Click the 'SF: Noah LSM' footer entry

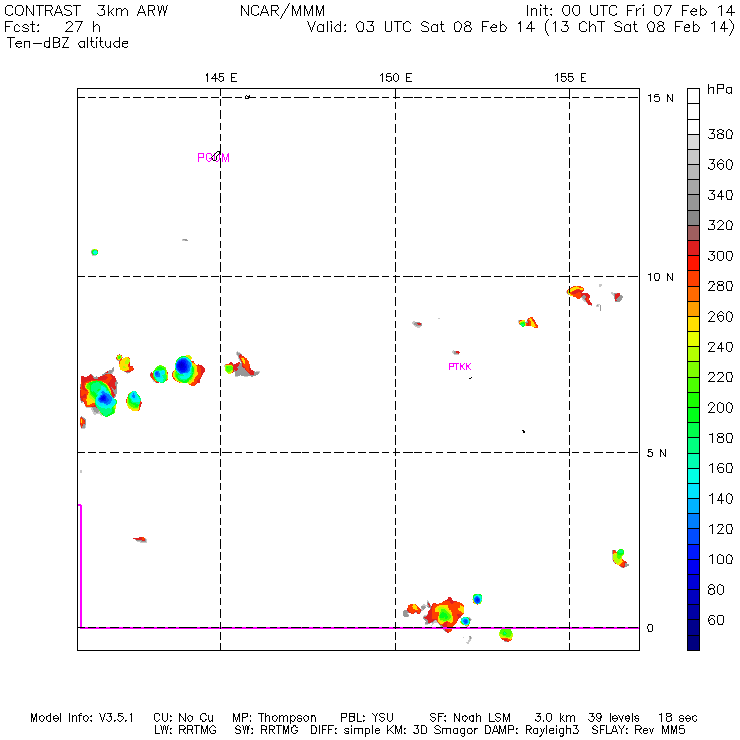pos(470,718)
